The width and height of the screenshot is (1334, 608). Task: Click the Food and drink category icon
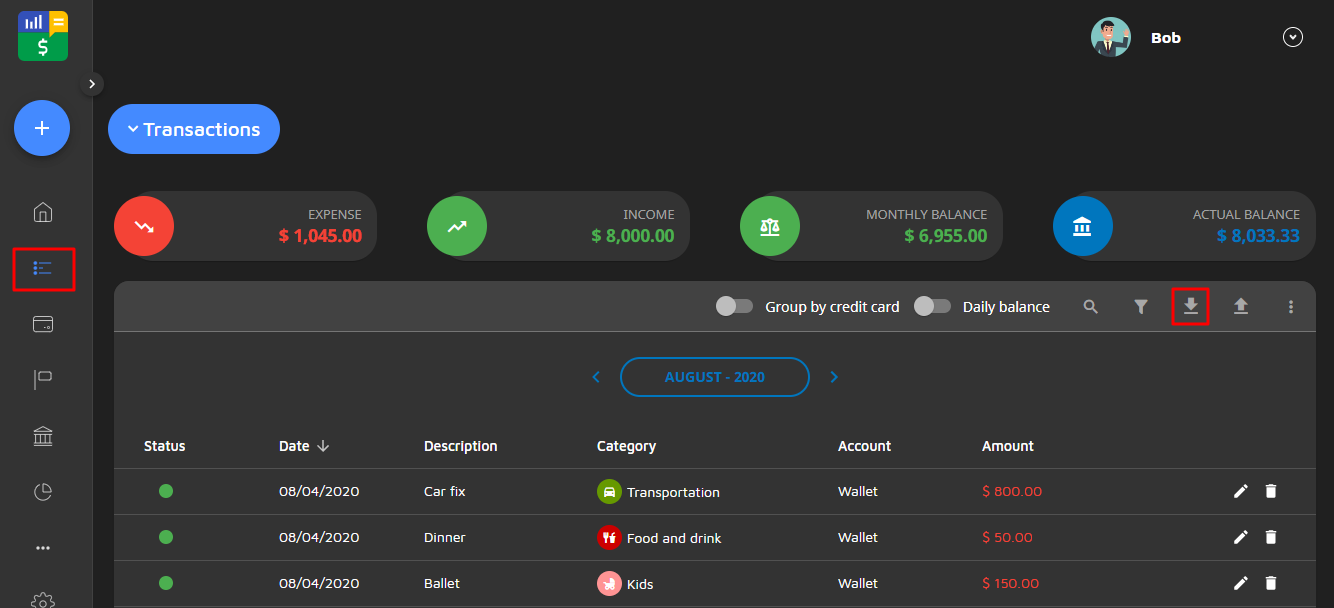pyautogui.click(x=609, y=538)
